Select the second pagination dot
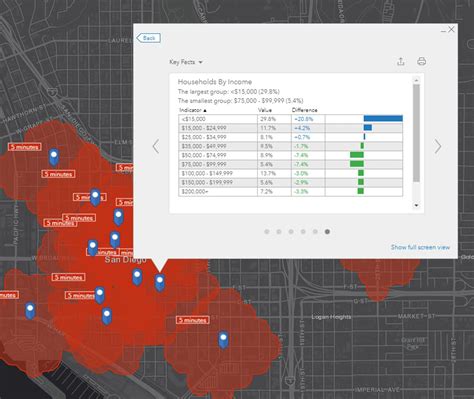This screenshot has width=474, height=399. (x=279, y=232)
